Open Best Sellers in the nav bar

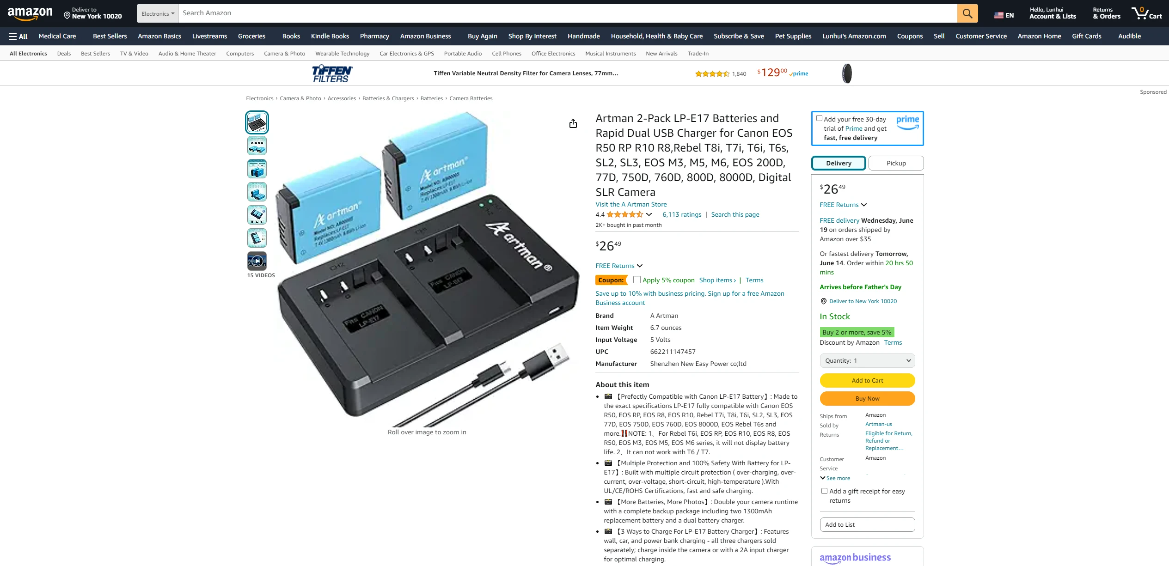(x=110, y=36)
